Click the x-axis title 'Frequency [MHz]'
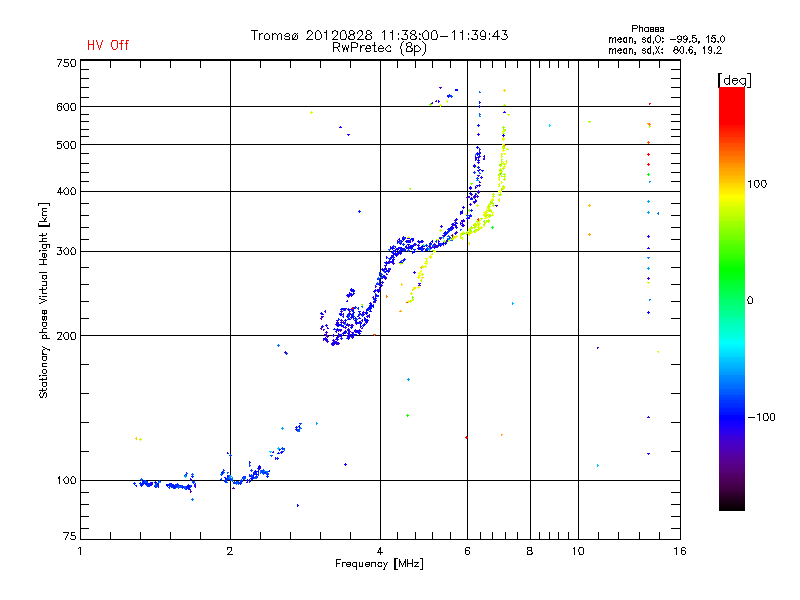This screenshot has width=800, height=600. [379, 564]
